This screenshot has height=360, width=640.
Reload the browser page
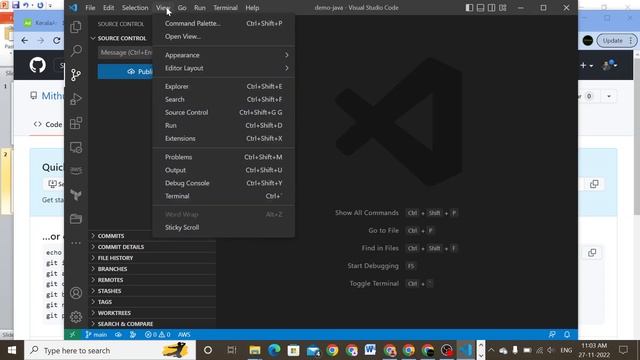coord(56,40)
